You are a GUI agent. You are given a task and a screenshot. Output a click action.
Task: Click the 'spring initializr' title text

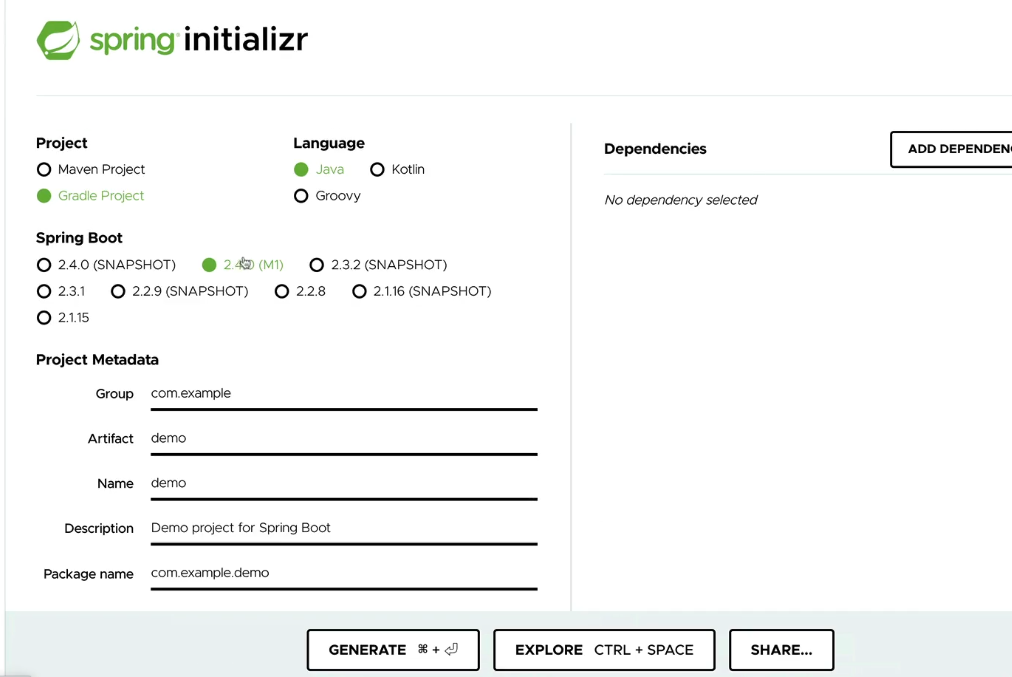[x=199, y=40]
